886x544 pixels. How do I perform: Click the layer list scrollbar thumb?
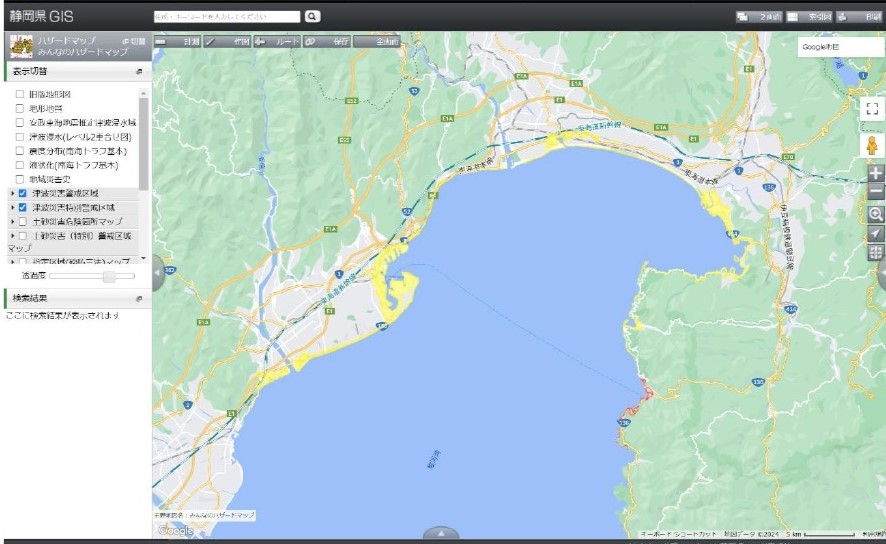[x=144, y=144]
